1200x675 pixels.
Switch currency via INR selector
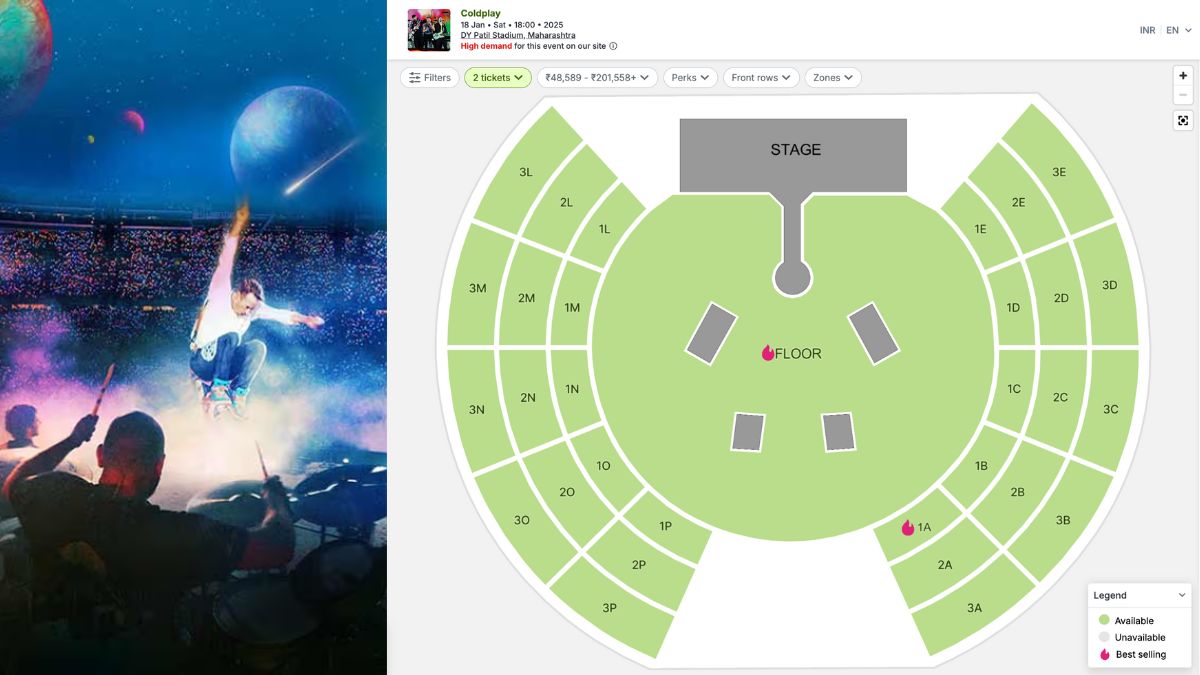[x=1147, y=30]
